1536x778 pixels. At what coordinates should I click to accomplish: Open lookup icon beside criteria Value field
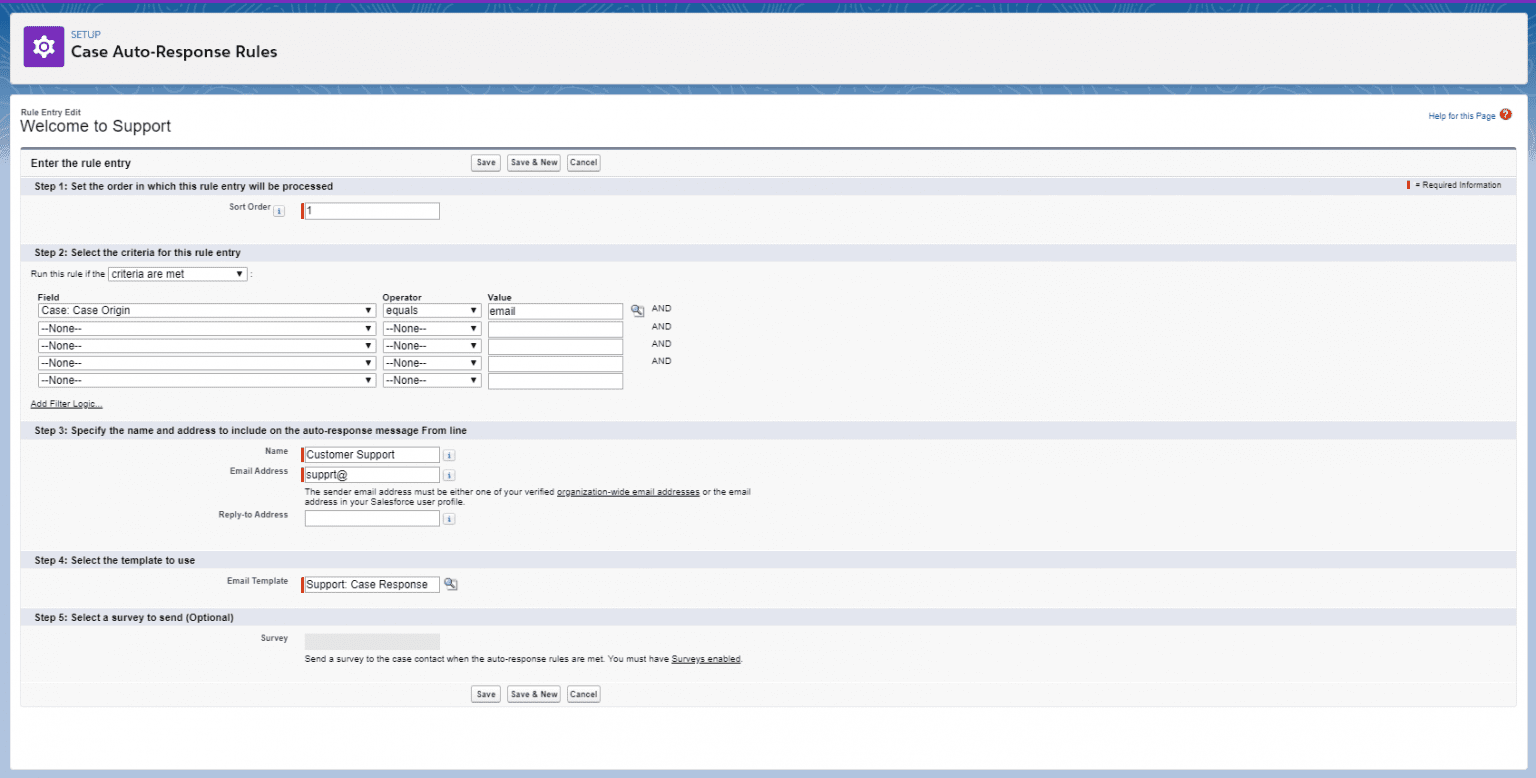(x=637, y=311)
